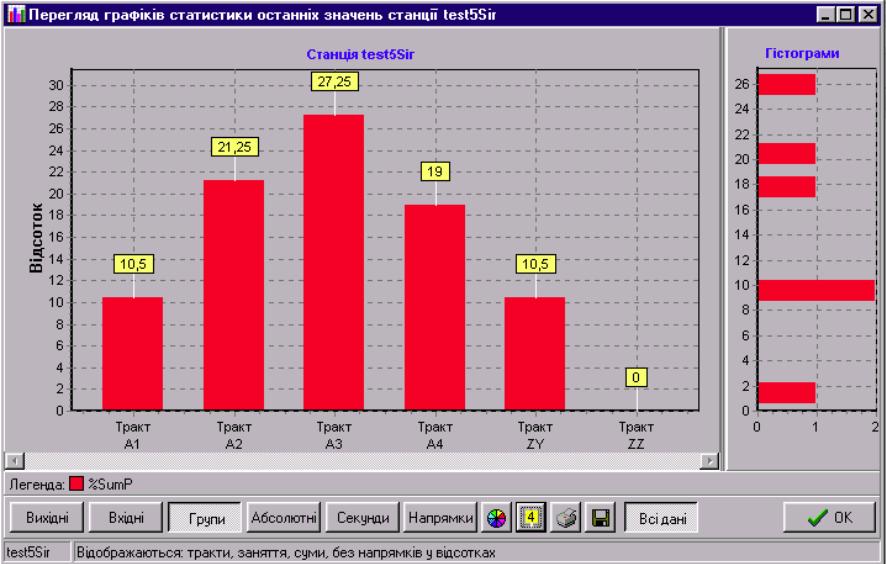Click the Тракт A1 red bar
This screenshot has height=564, width=886.
[133, 354]
